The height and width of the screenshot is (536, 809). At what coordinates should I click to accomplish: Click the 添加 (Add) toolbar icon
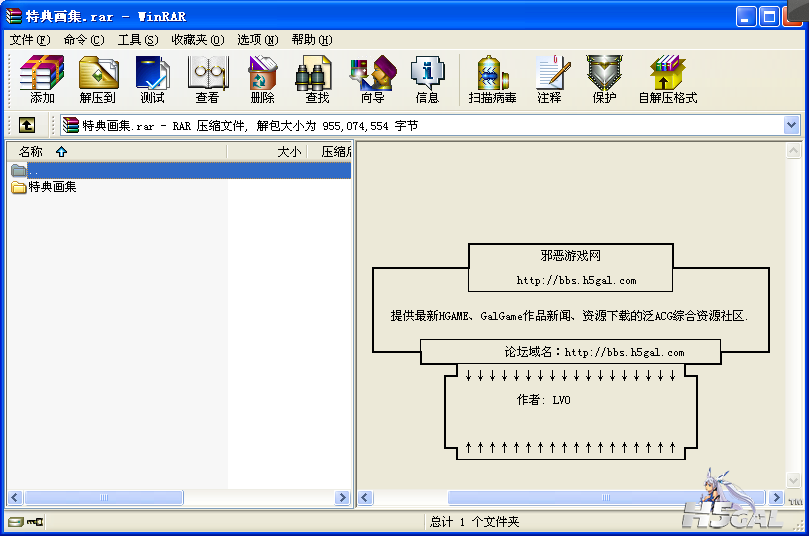click(42, 79)
